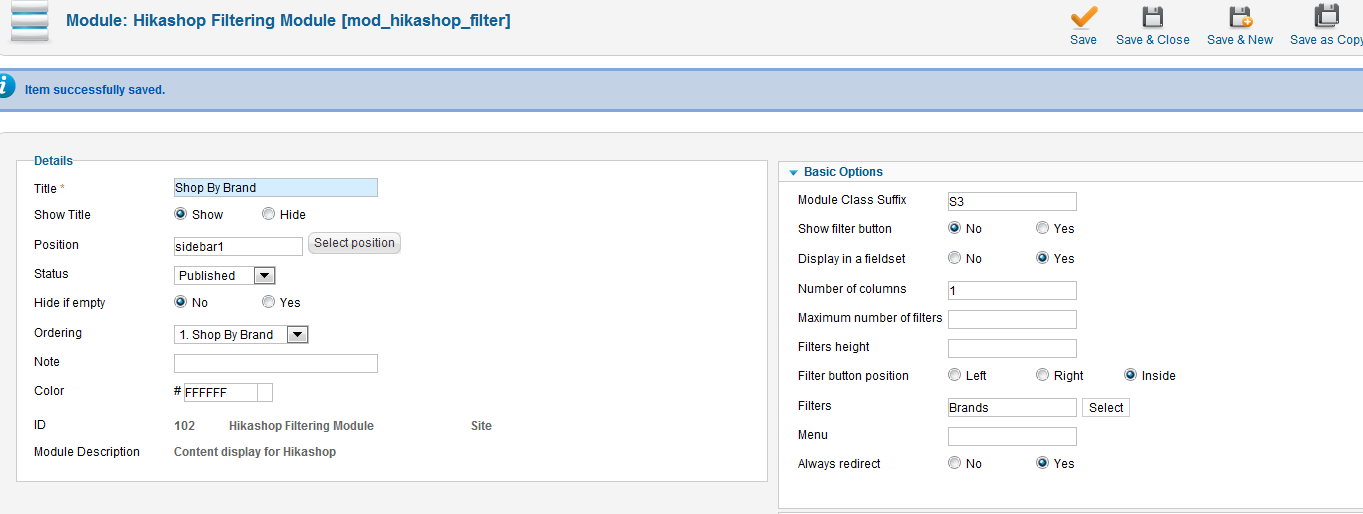
Task: Click the Details fieldset legend
Action: click(53, 160)
